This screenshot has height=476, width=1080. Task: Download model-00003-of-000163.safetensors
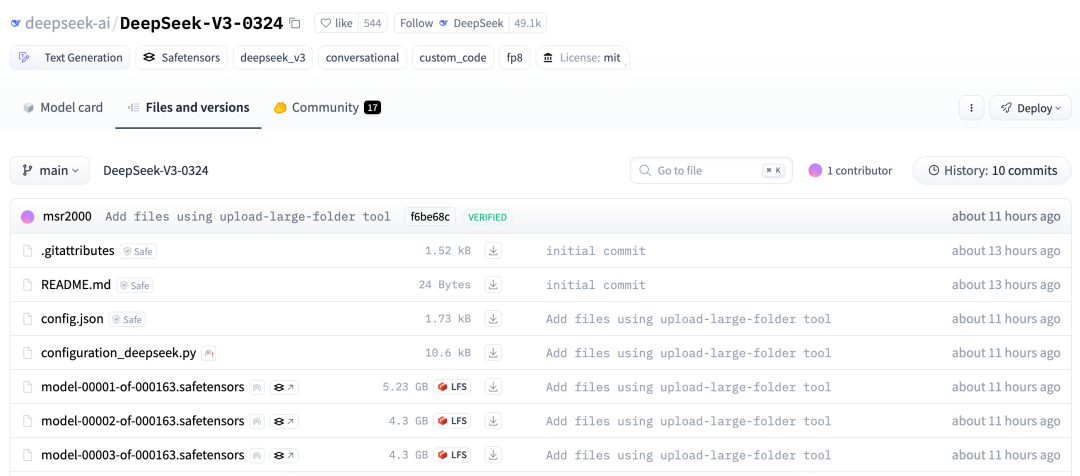[x=493, y=455]
